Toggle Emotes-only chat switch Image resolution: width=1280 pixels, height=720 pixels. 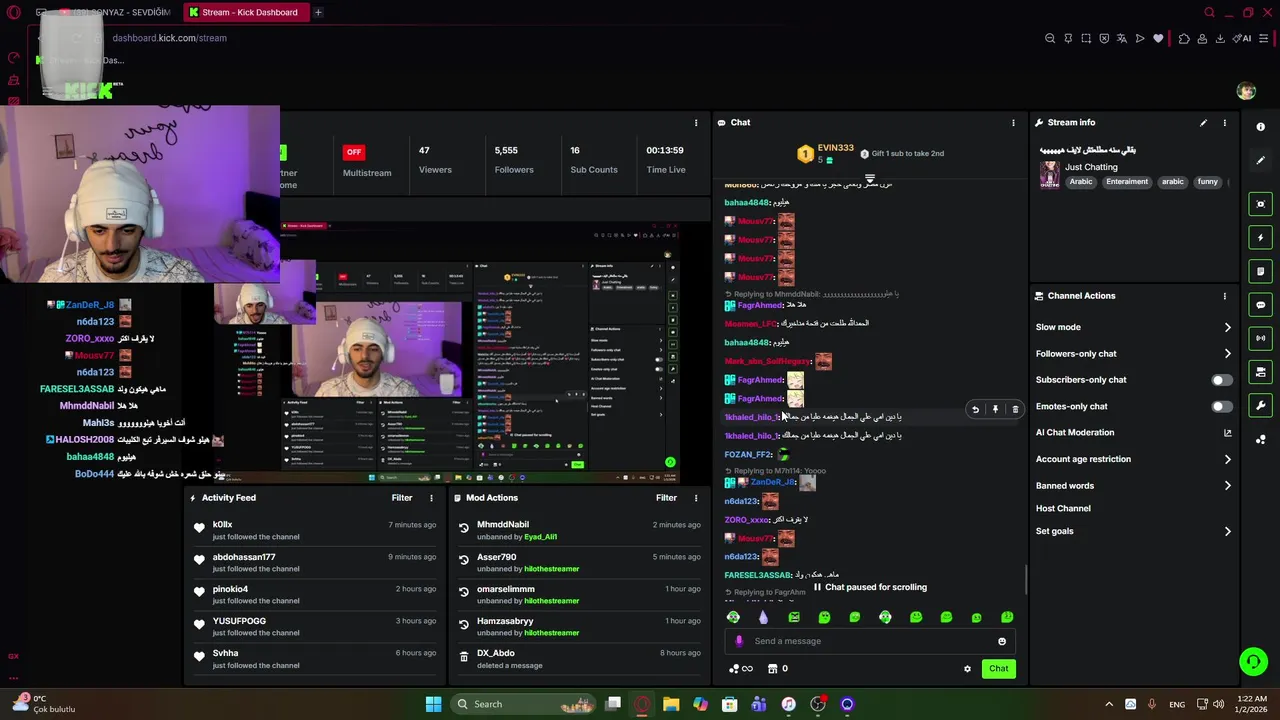[x=1221, y=407]
